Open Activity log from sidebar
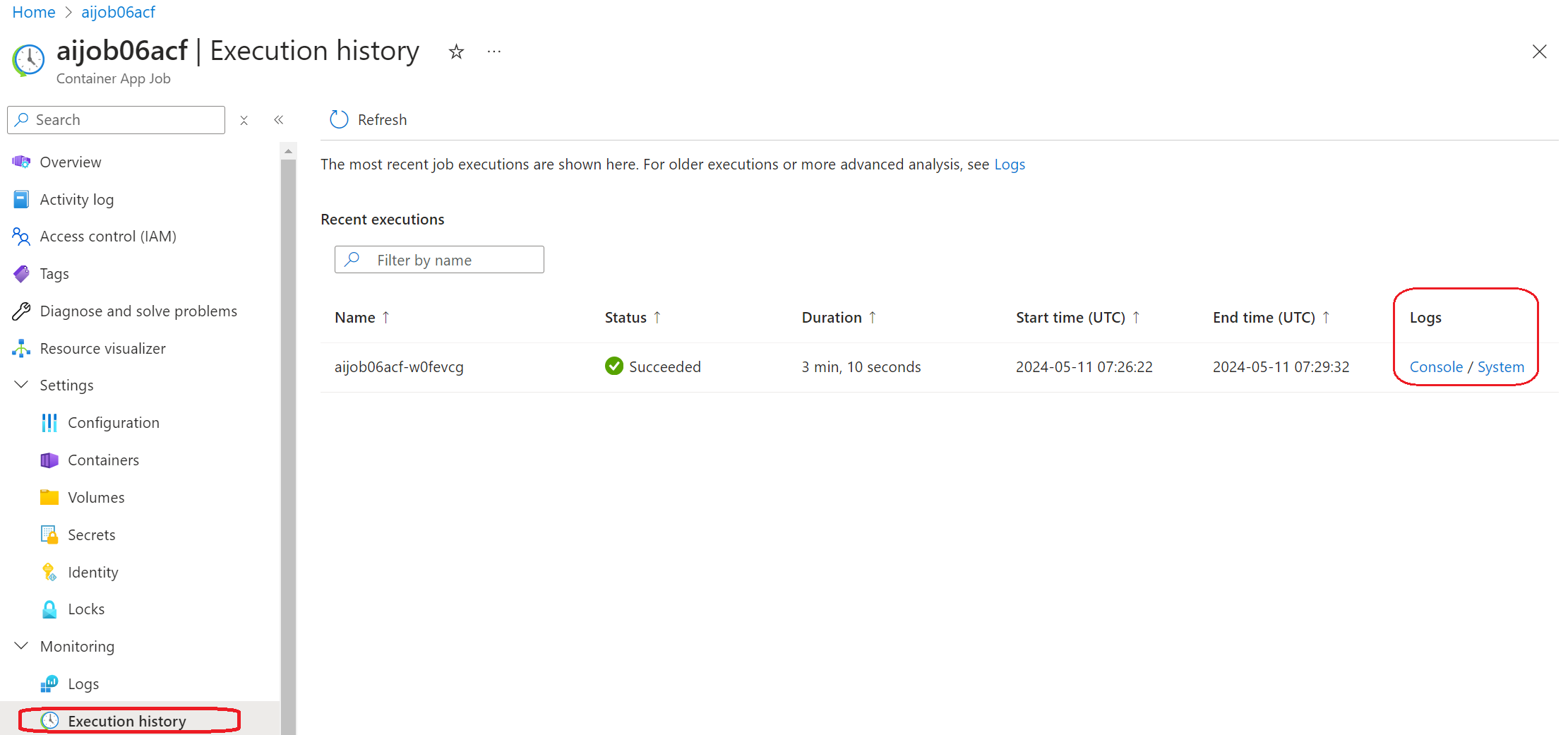This screenshot has width=1568, height=735. point(76,200)
